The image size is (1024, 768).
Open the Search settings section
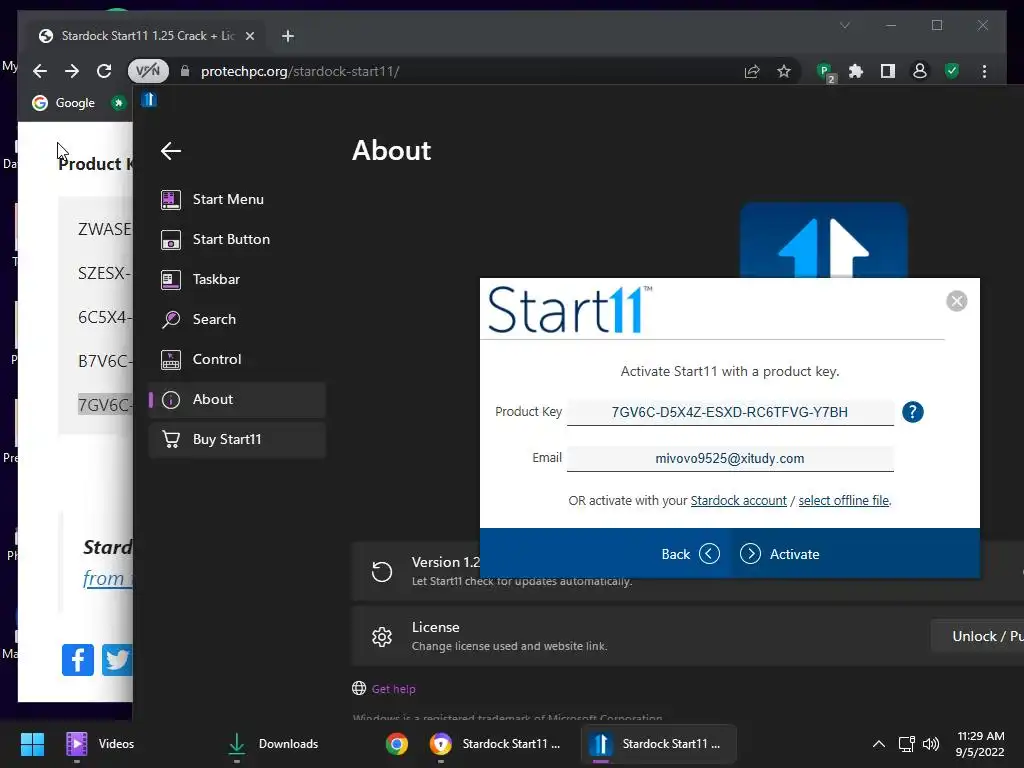pos(237,319)
